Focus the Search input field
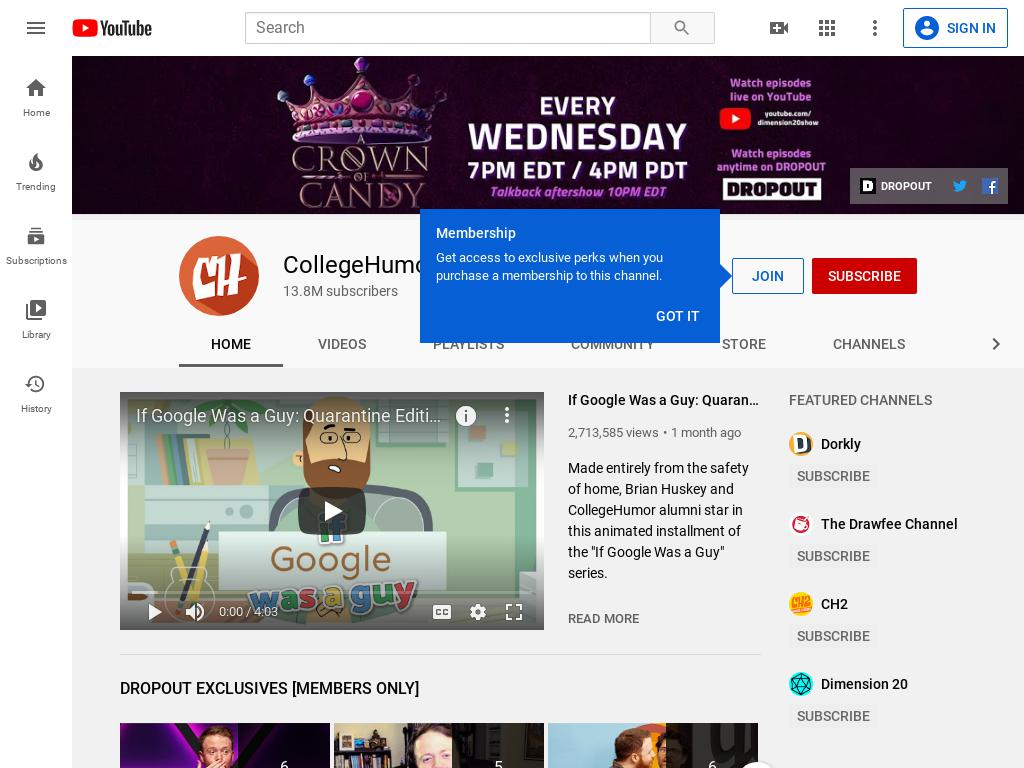1024x768 pixels. [447, 28]
